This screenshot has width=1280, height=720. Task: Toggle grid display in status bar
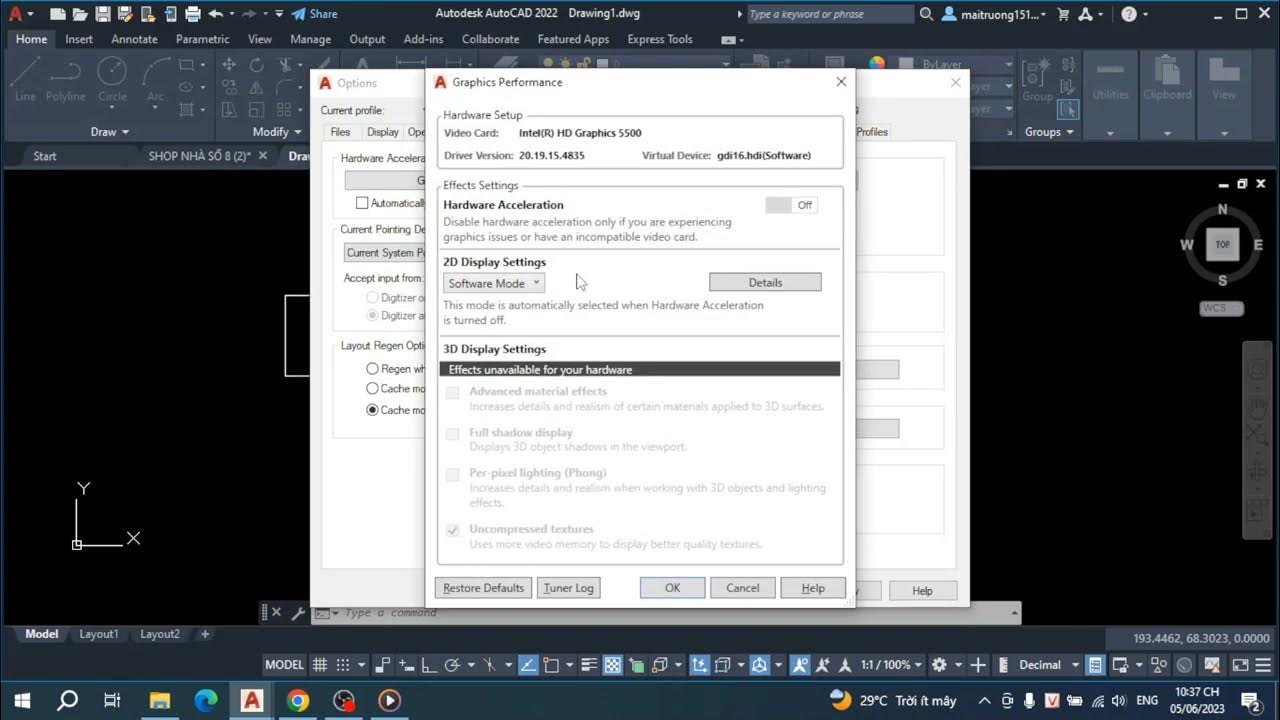coord(320,665)
